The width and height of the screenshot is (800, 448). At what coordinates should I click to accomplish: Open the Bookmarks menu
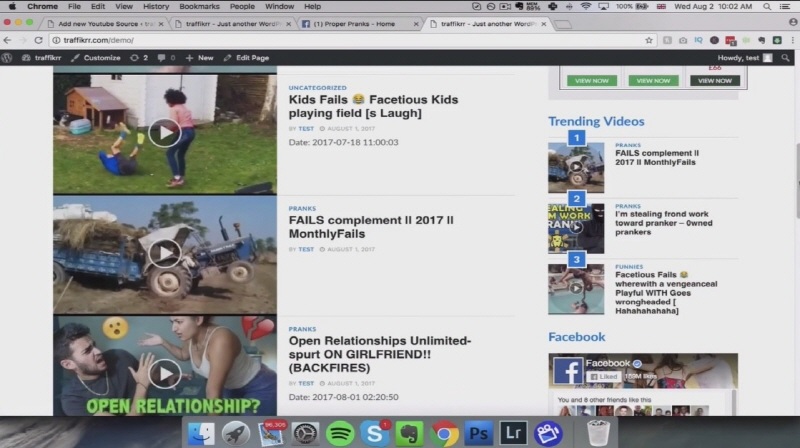click(199, 7)
